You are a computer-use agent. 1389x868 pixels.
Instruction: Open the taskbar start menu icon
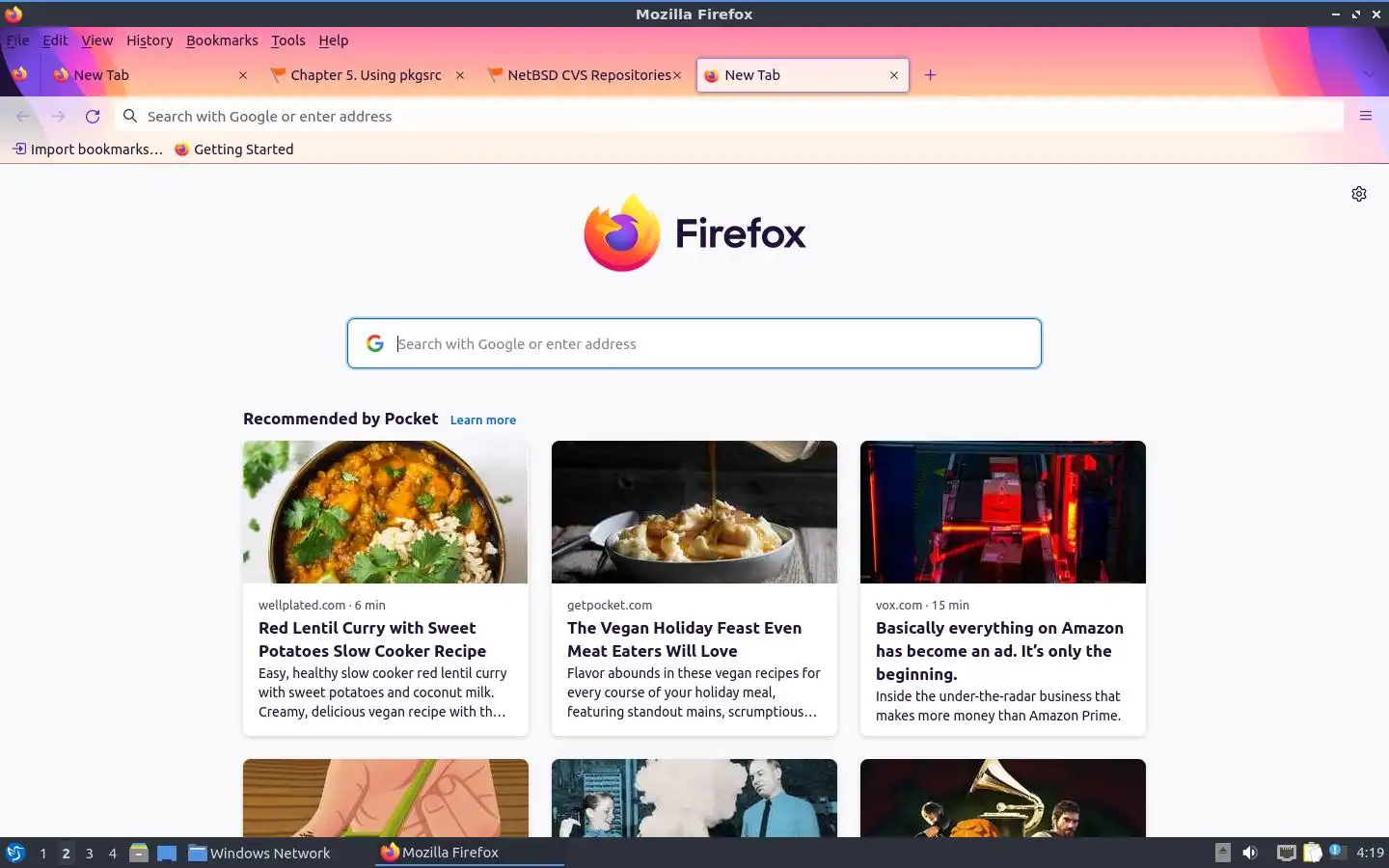coord(15,853)
